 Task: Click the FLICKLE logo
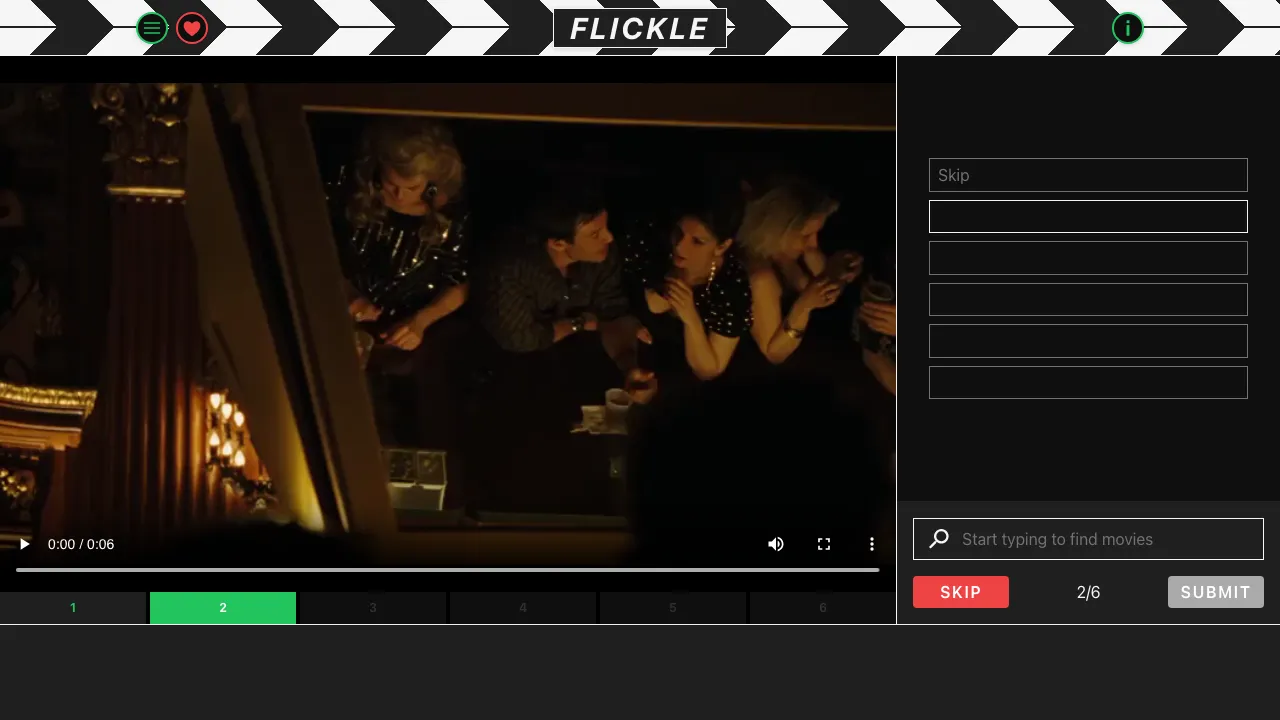640,28
